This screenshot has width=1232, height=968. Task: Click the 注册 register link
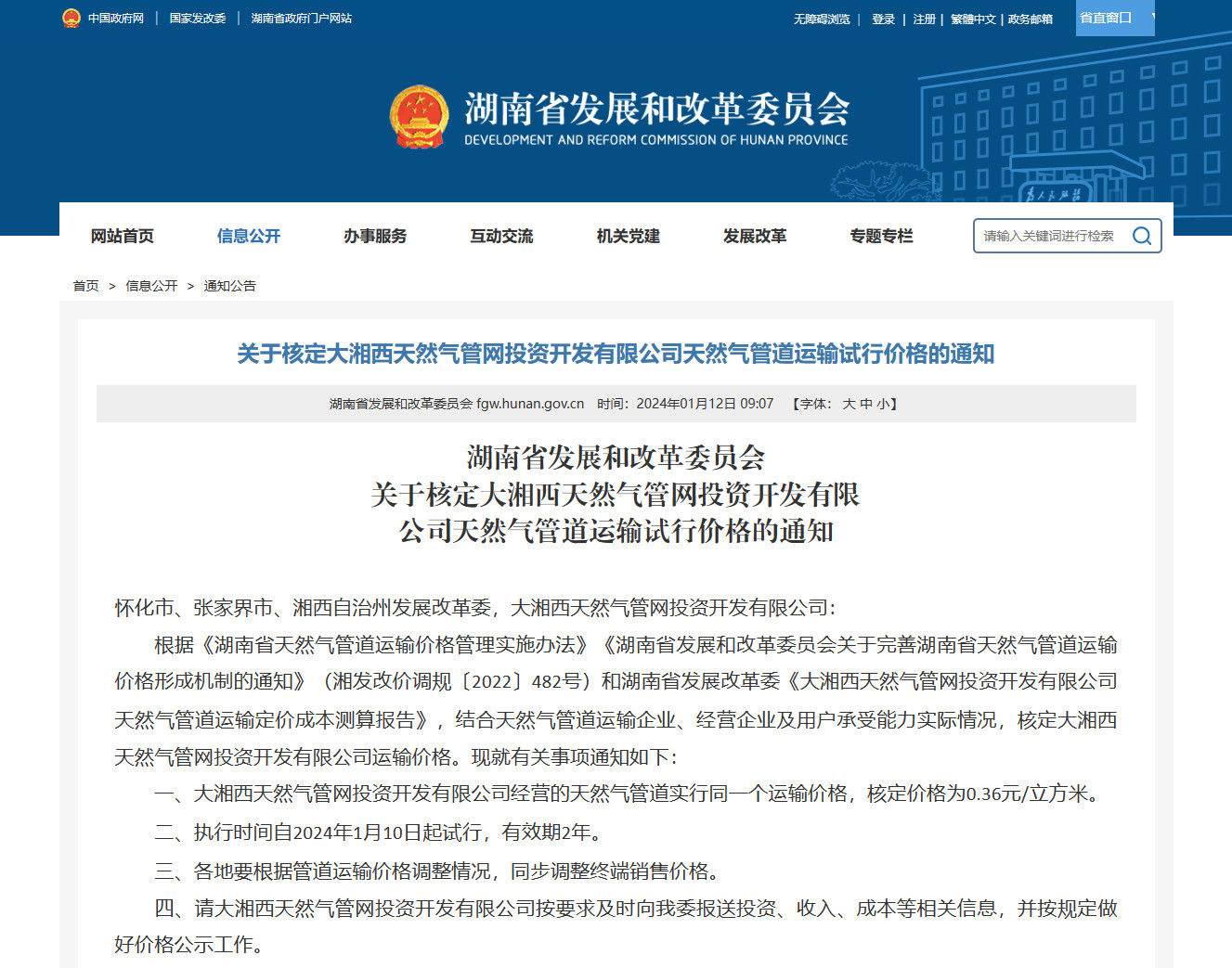pos(924,19)
